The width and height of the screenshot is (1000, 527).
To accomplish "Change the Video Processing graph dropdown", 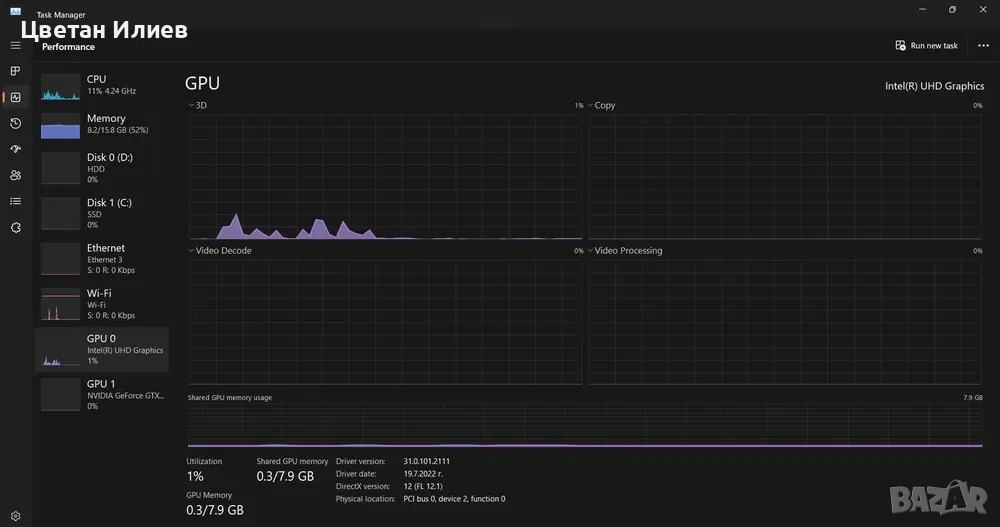I will tap(624, 251).
